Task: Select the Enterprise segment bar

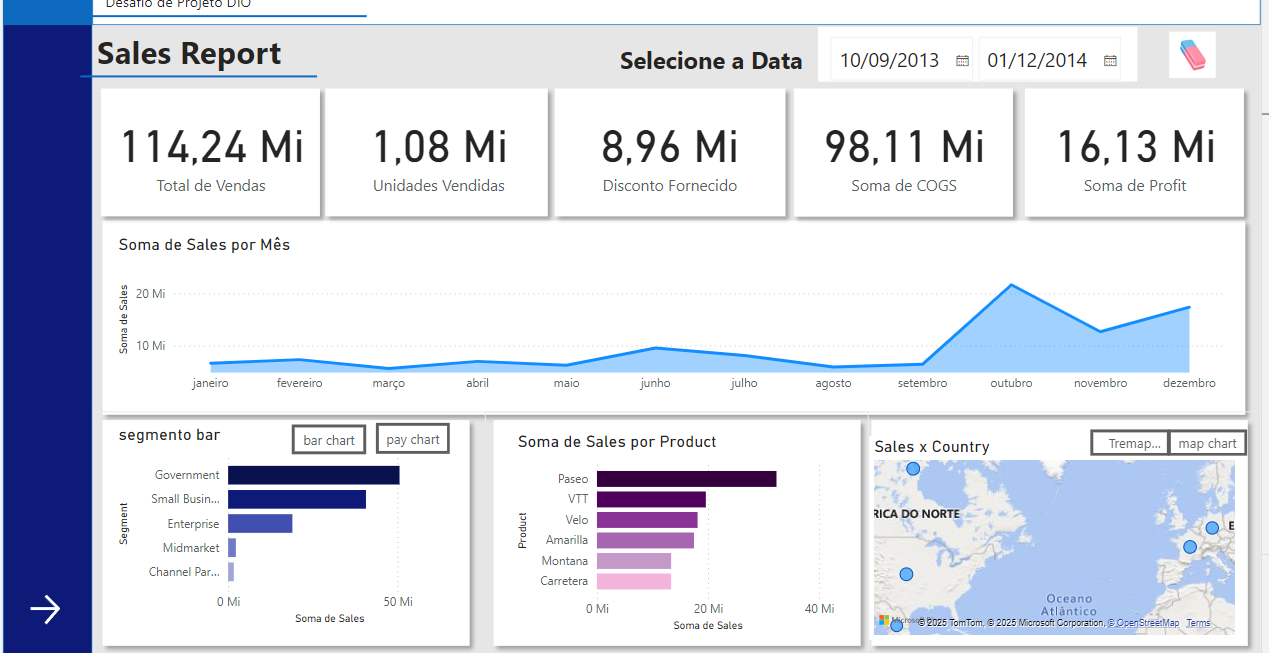Action: tap(260, 523)
